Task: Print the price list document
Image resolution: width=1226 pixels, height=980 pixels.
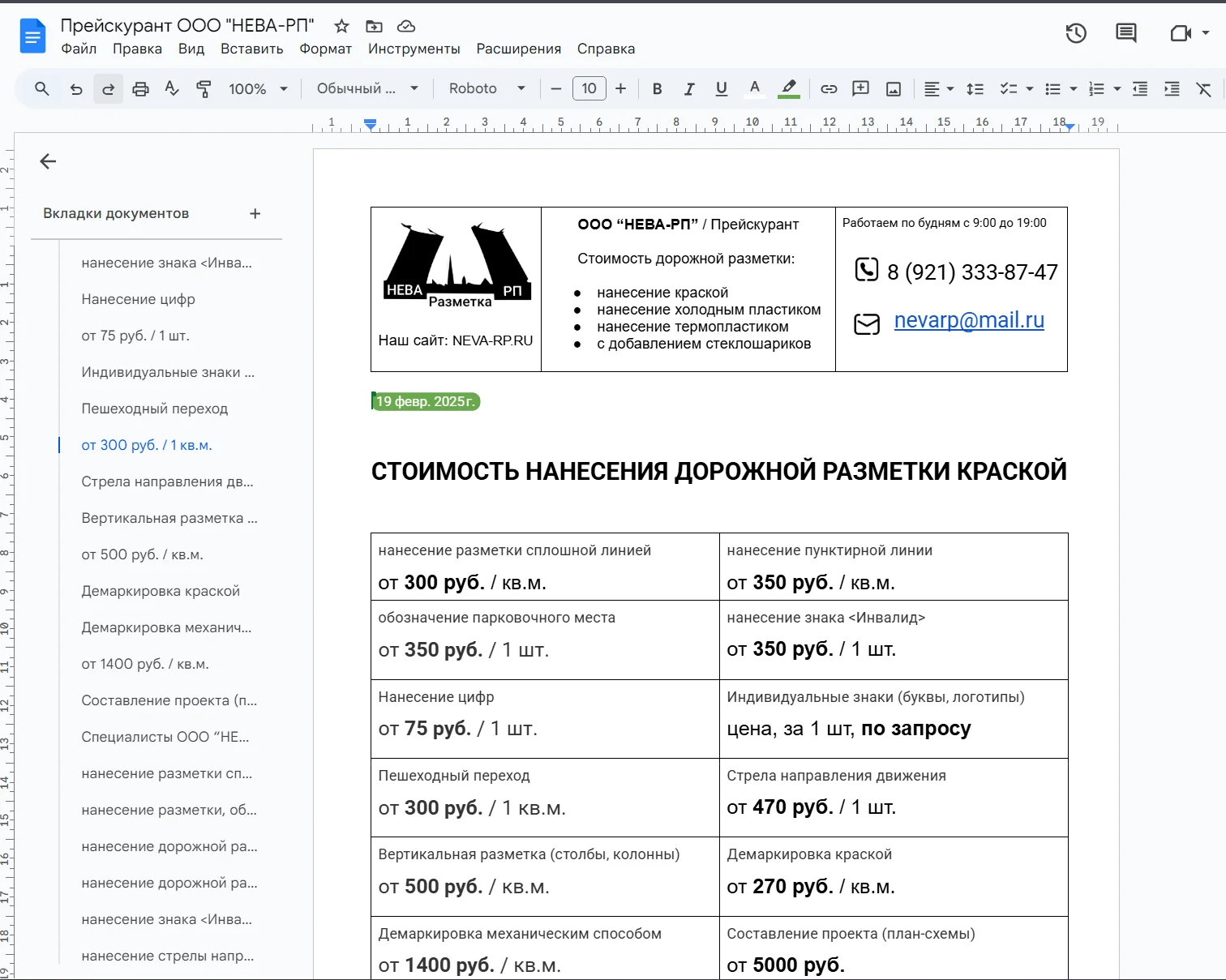Action: (140, 88)
